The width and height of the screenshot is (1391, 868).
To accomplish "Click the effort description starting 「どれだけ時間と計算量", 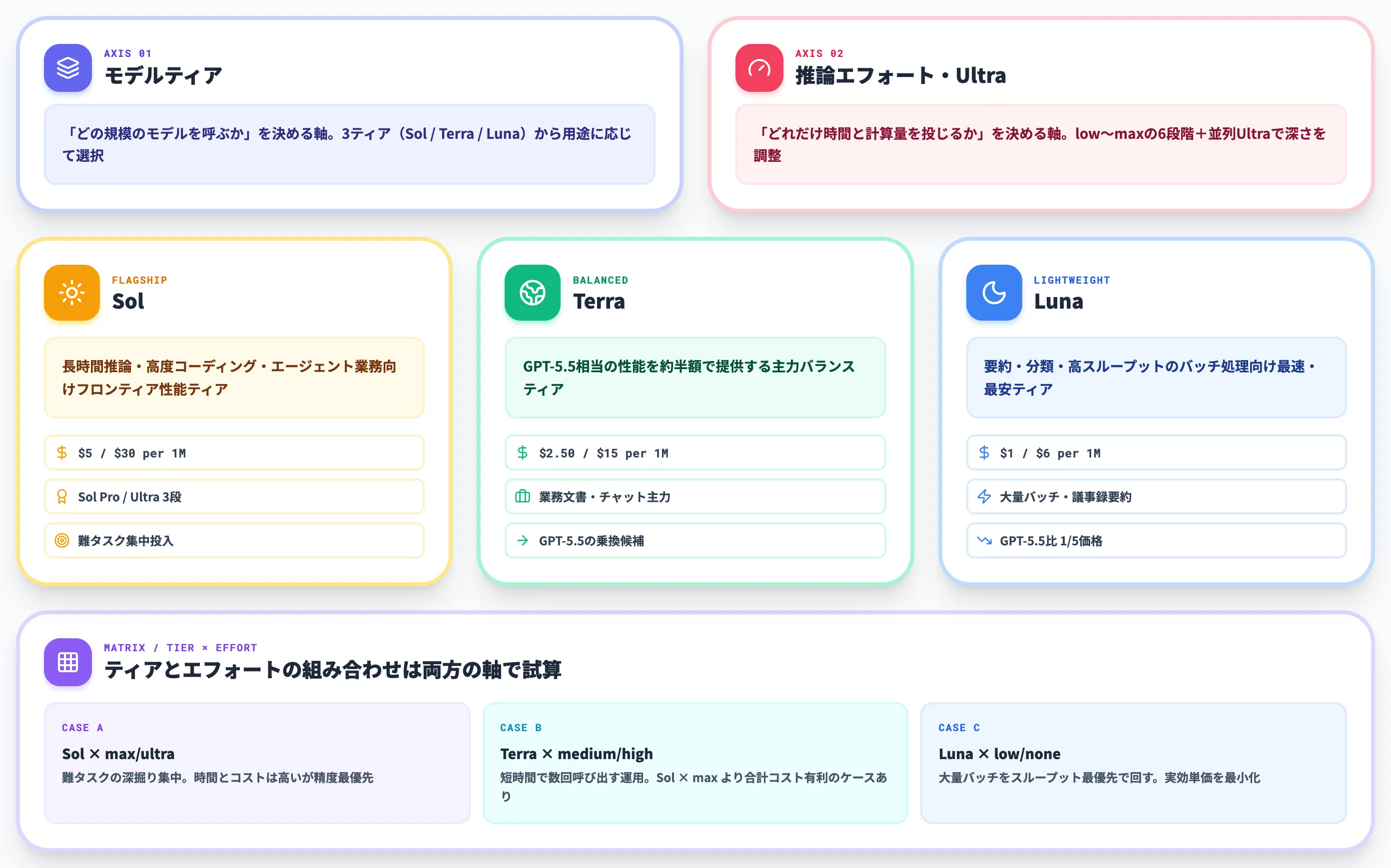I will click(1041, 144).
